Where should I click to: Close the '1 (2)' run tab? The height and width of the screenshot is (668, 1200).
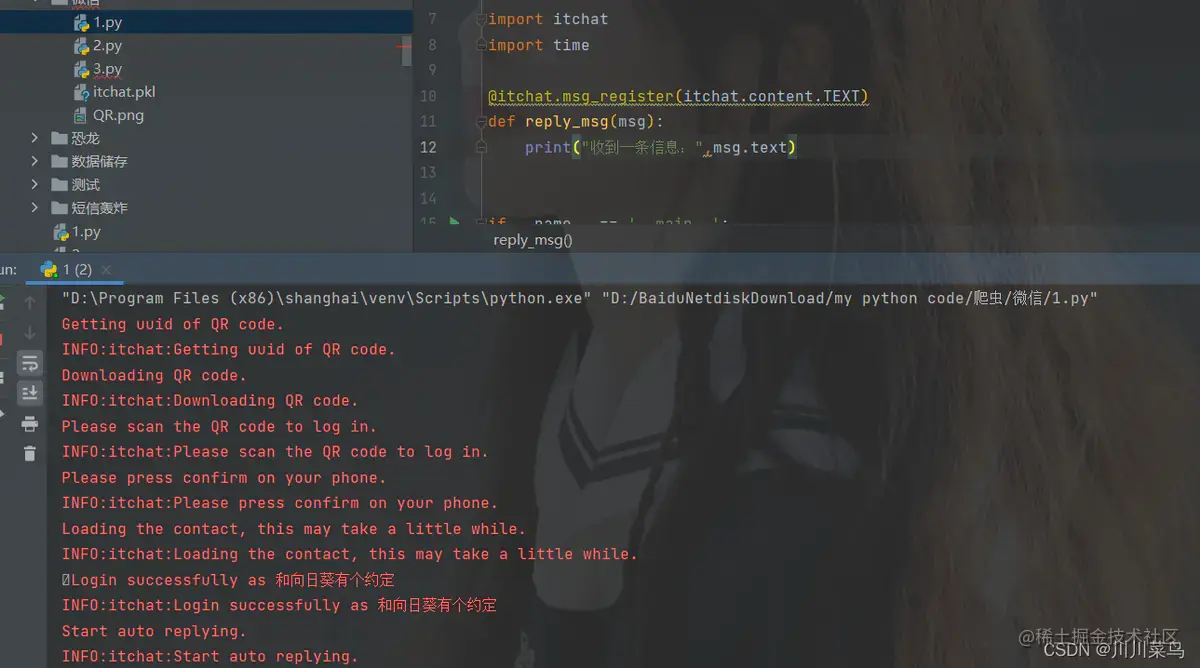tap(106, 269)
